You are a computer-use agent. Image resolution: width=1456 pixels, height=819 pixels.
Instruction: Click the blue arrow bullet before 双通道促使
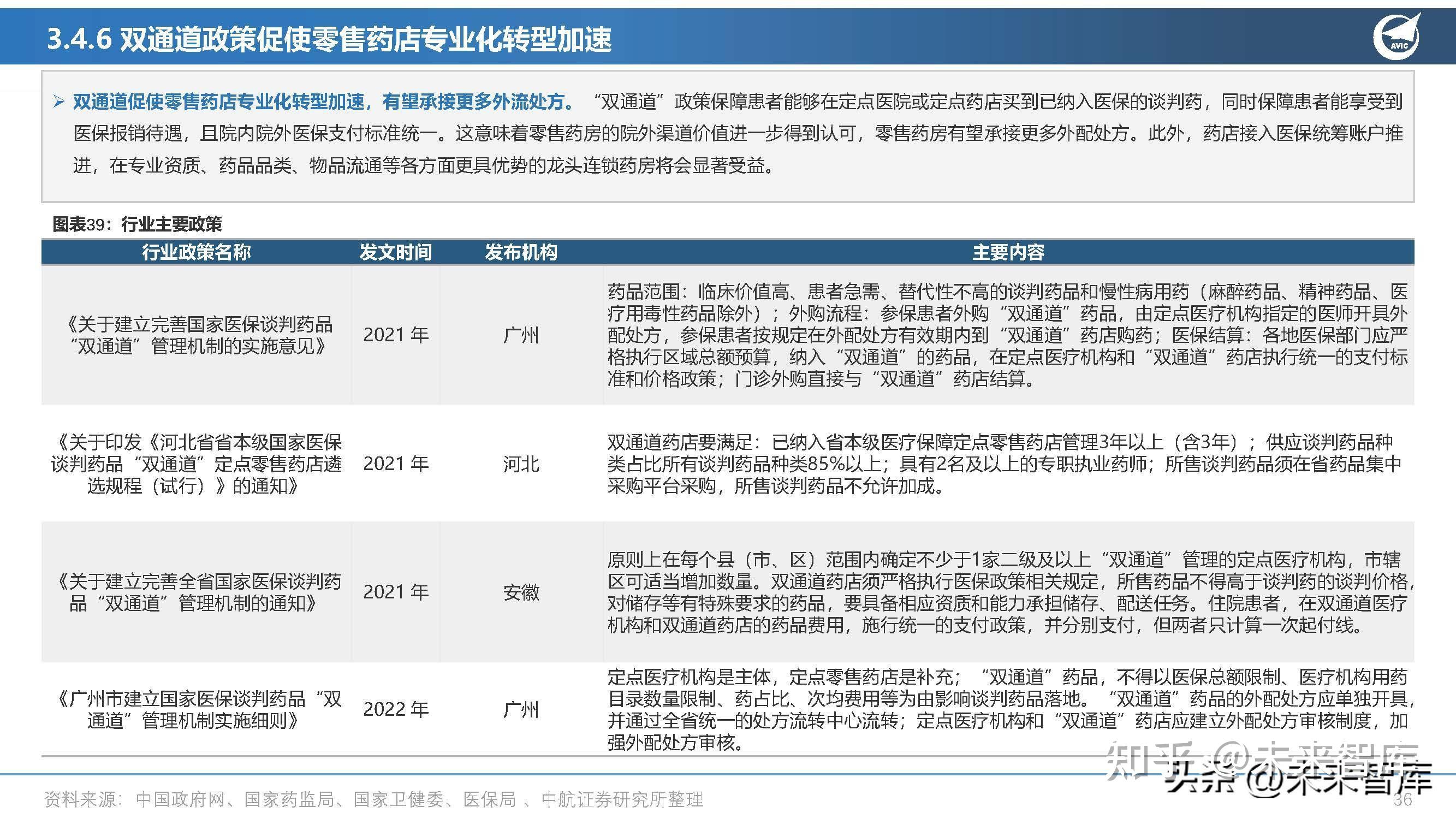pos(59,102)
